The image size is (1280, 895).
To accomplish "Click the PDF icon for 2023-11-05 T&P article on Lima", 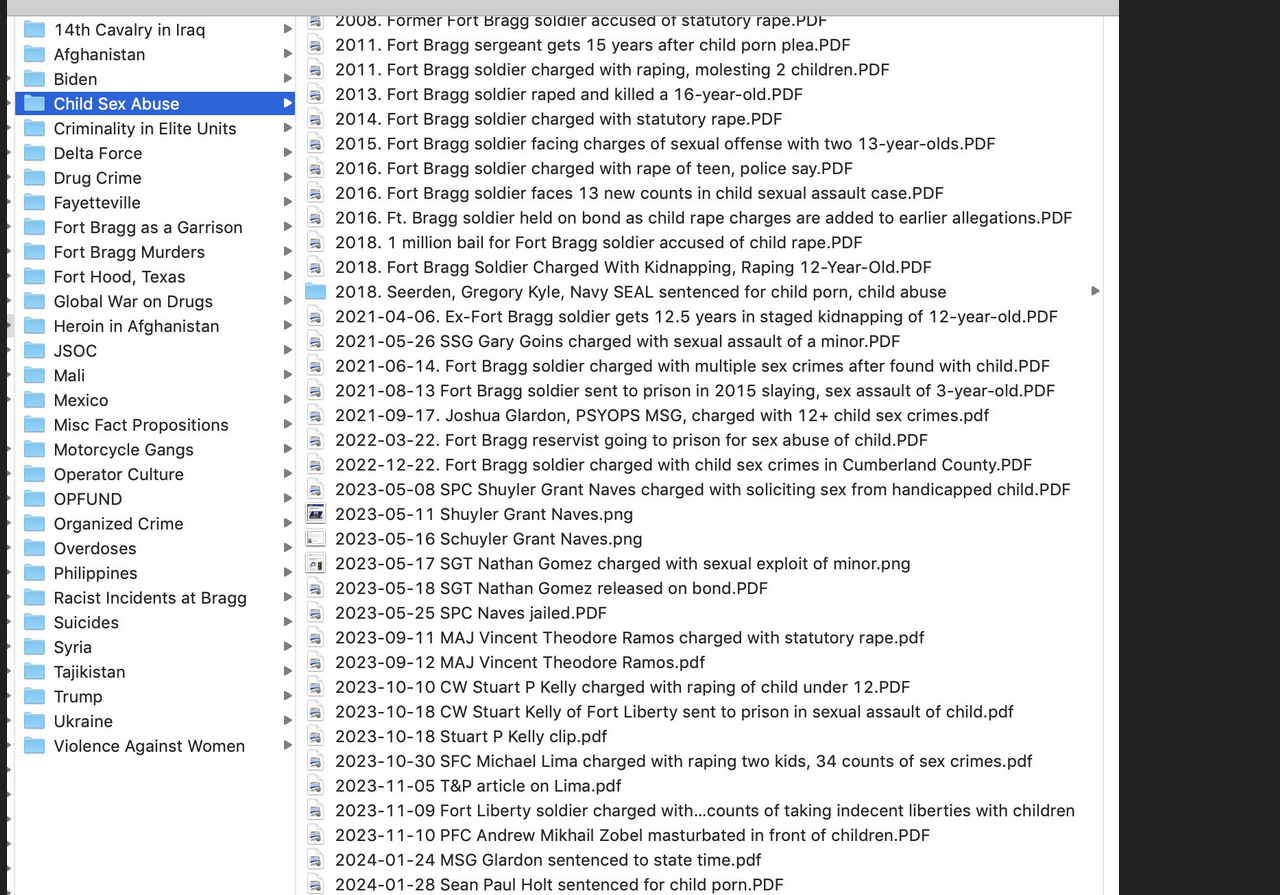I will coord(315,786).
